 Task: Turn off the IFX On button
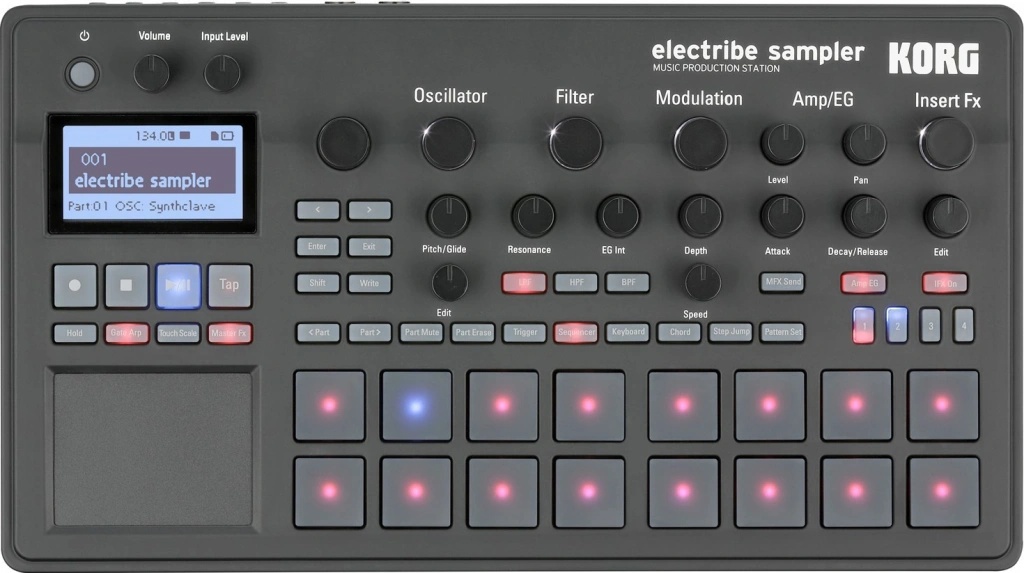[945, 283]
